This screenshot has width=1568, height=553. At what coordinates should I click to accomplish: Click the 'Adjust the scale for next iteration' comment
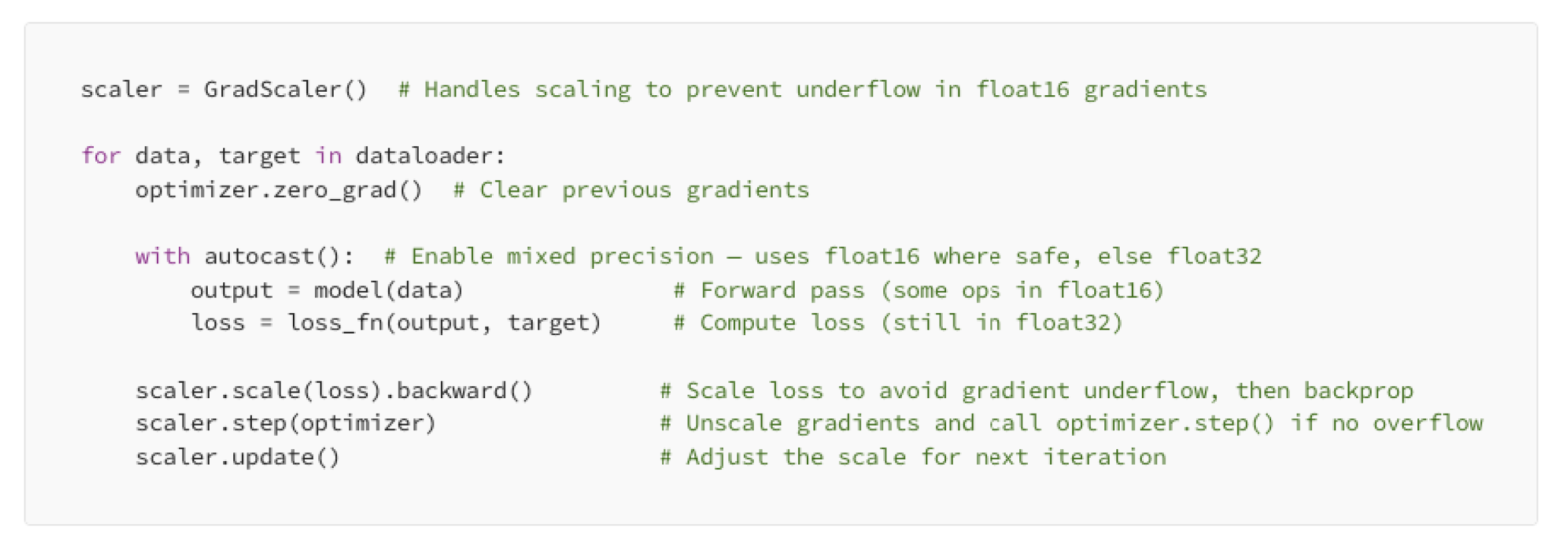[x=913, y=458]
